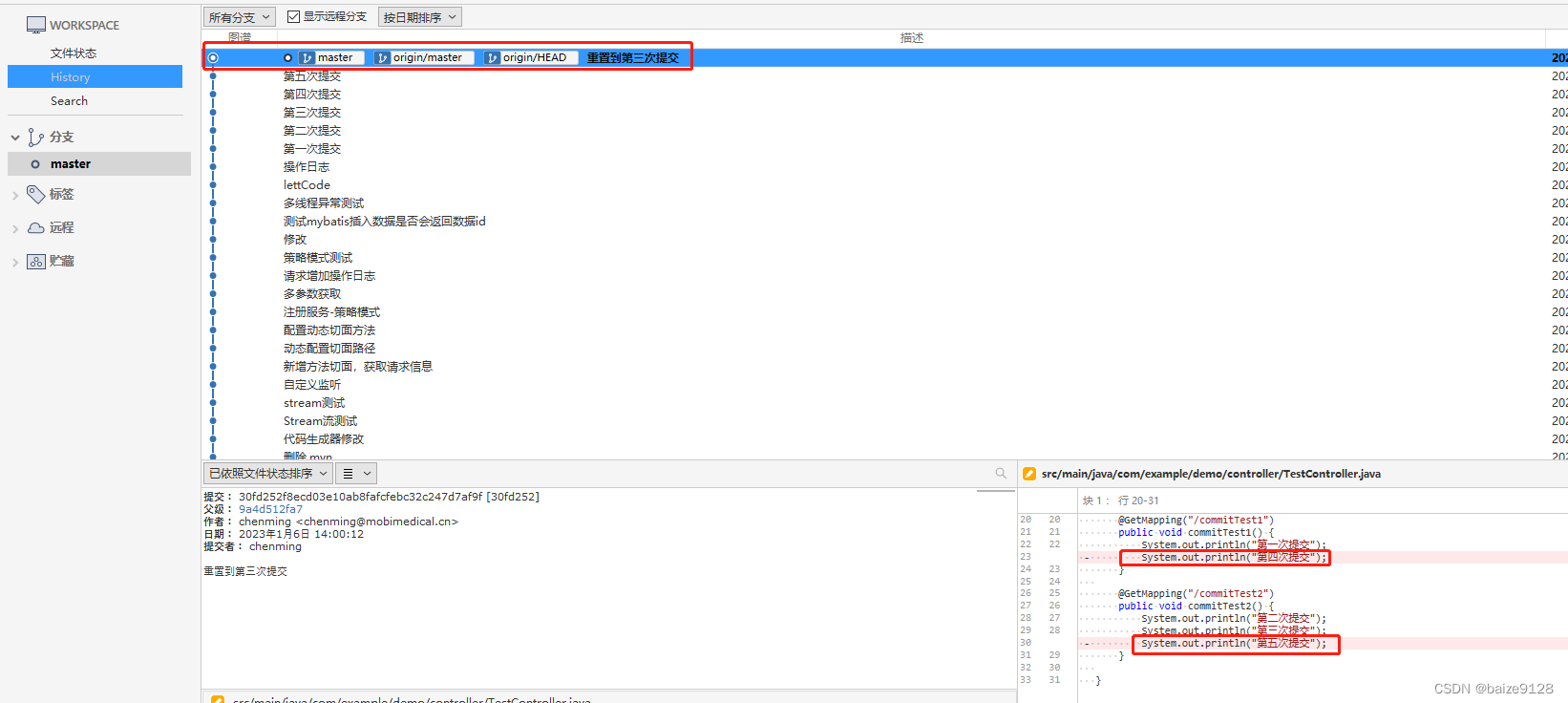The width and height of the screenshot is (1568, 703).
Task: Click the graph node of the top commit
Action: [213, 57]
